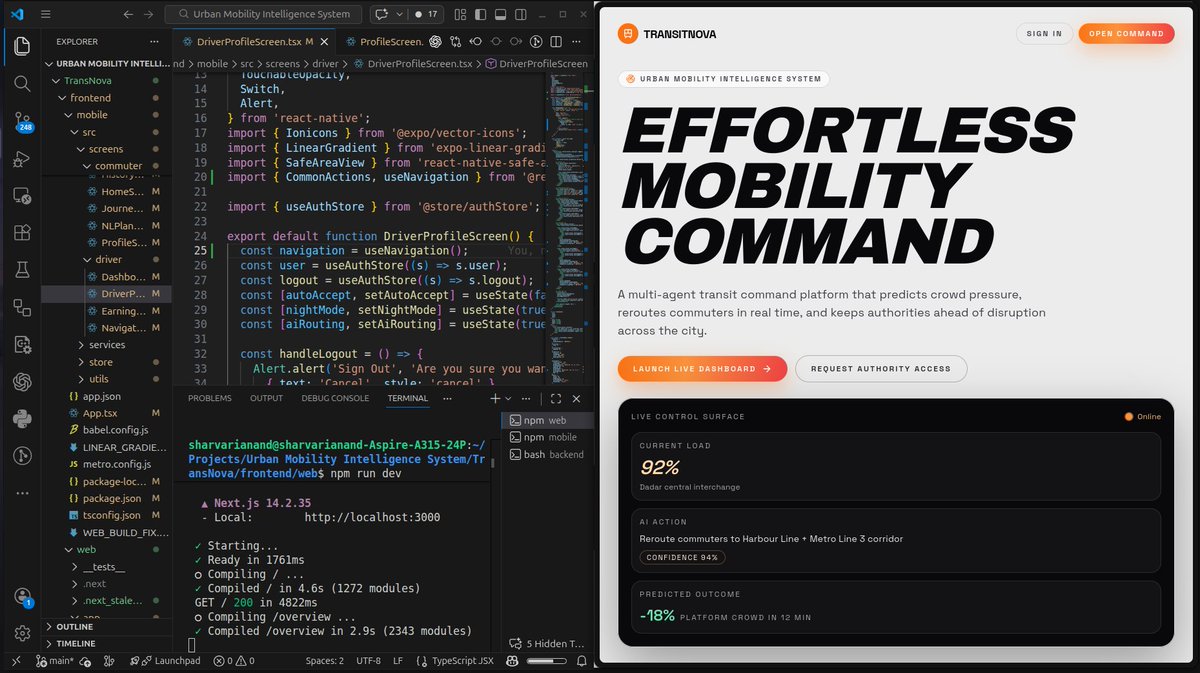Open the Copilot chat icon in title bar

tap(381, 14)
